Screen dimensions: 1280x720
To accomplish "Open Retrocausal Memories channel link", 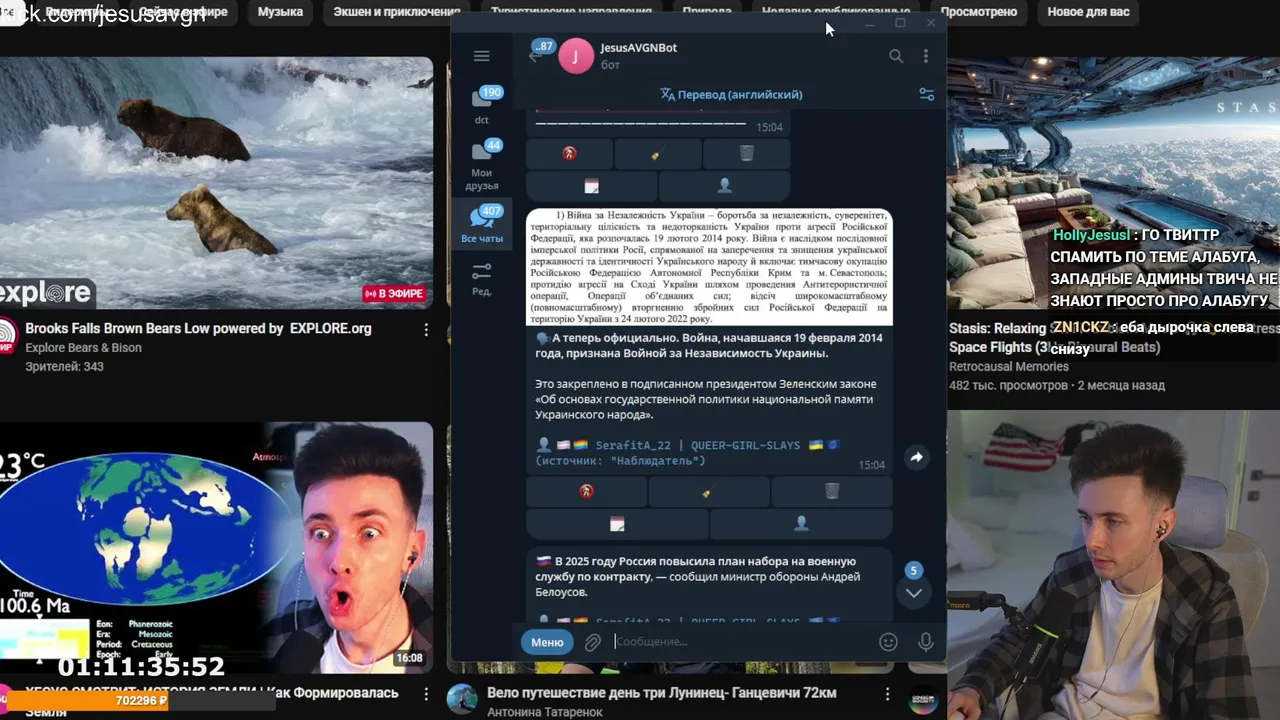I will pyautogui.click(x=1008, y=367).
